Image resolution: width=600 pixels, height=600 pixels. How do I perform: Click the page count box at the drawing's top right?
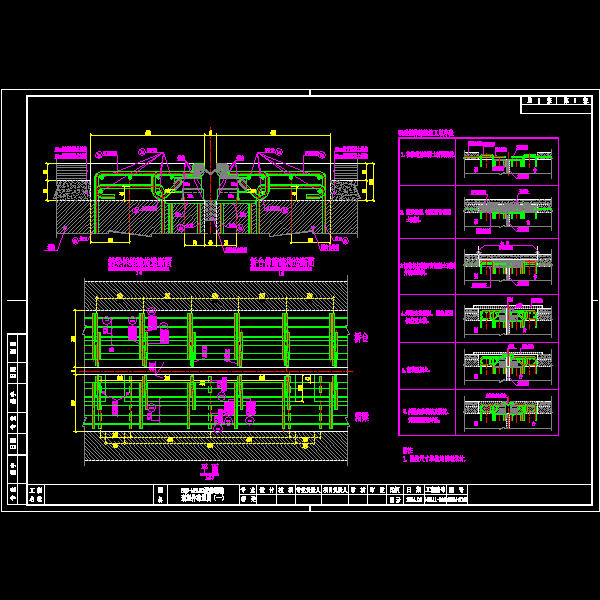pos(556,105)
